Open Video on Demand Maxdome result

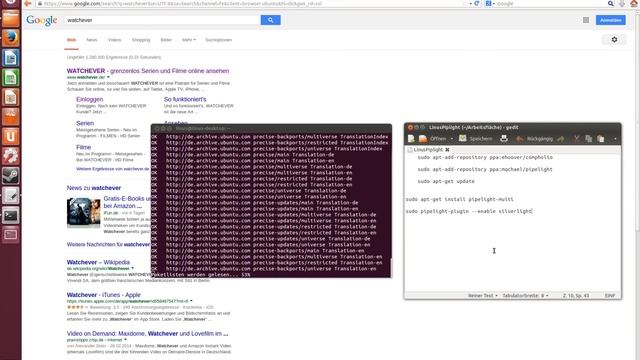pos(147,333)
